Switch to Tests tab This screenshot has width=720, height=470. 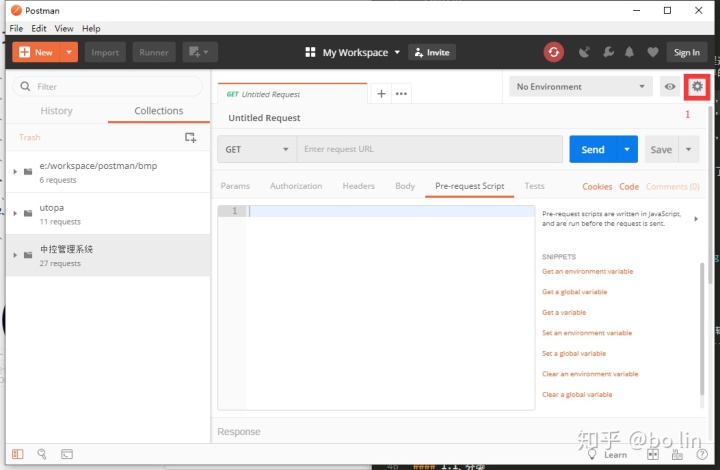click(534, 186)
